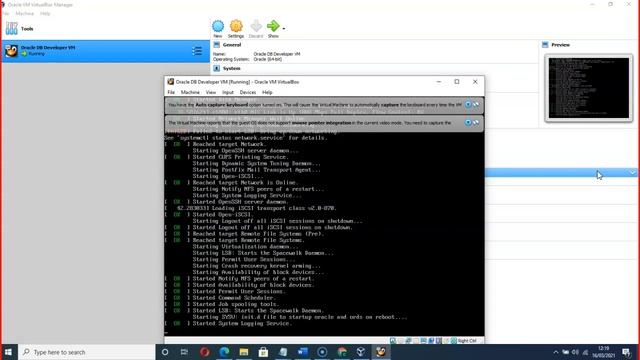Expand chevron on highlighted blue details row

tap(632, 173)
